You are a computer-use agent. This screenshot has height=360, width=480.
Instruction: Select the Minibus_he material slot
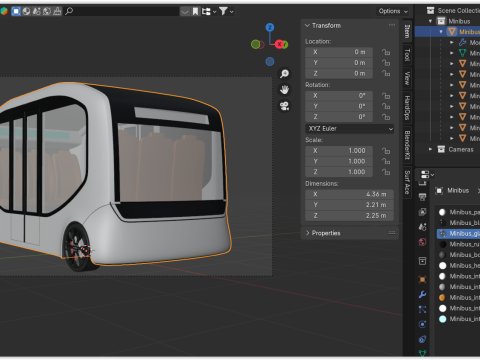coord(458,265)
